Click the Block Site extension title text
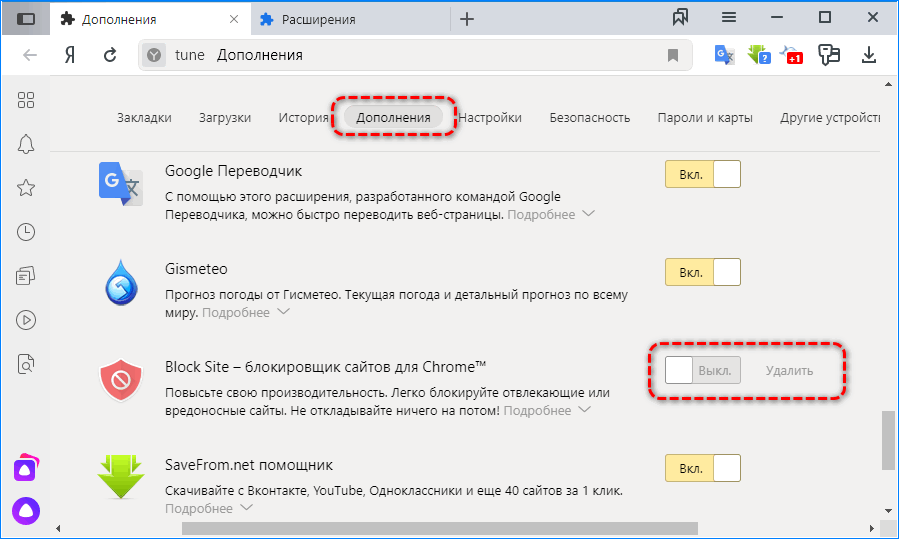This screenshot has width=899, height=539. (326, 367)
